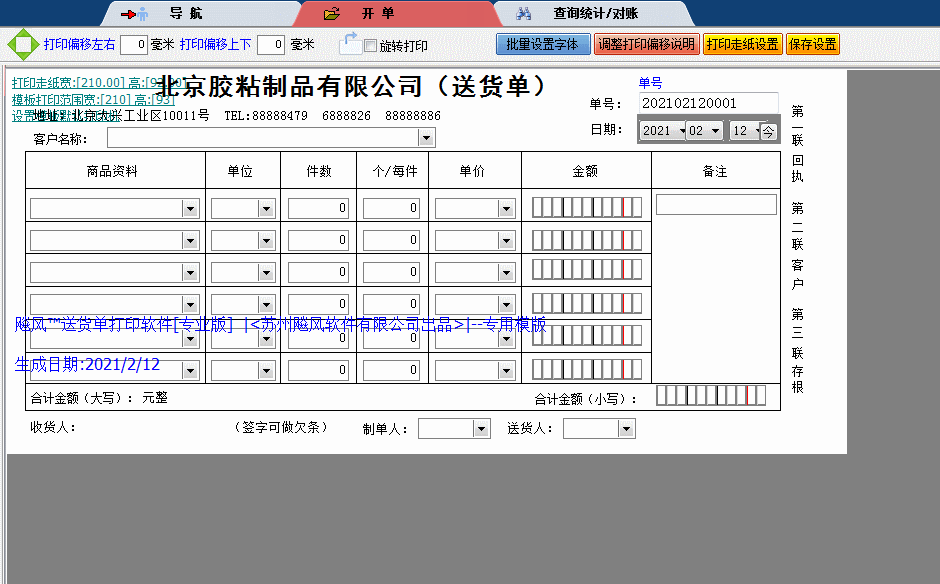Click the rotate print arrow icon

tap(350, 43)
